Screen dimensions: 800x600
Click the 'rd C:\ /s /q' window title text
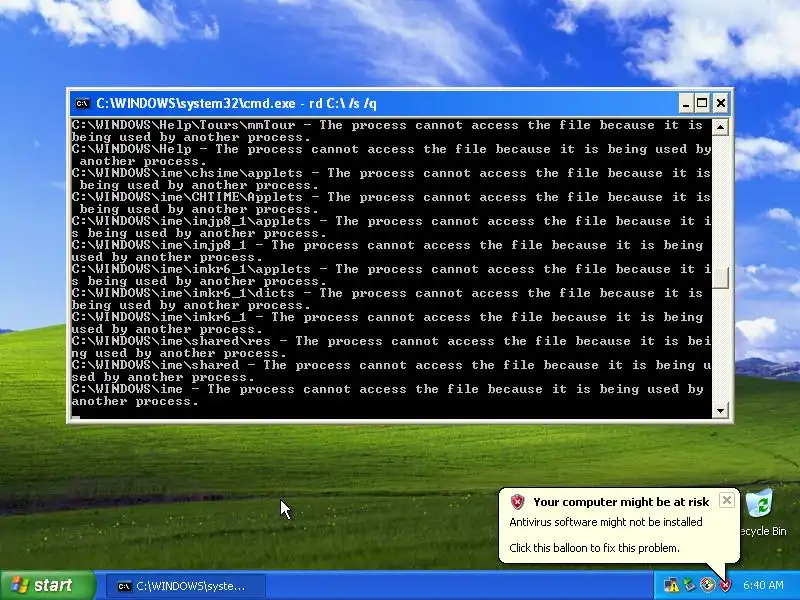pyautogui.click(x=343, y=104)
